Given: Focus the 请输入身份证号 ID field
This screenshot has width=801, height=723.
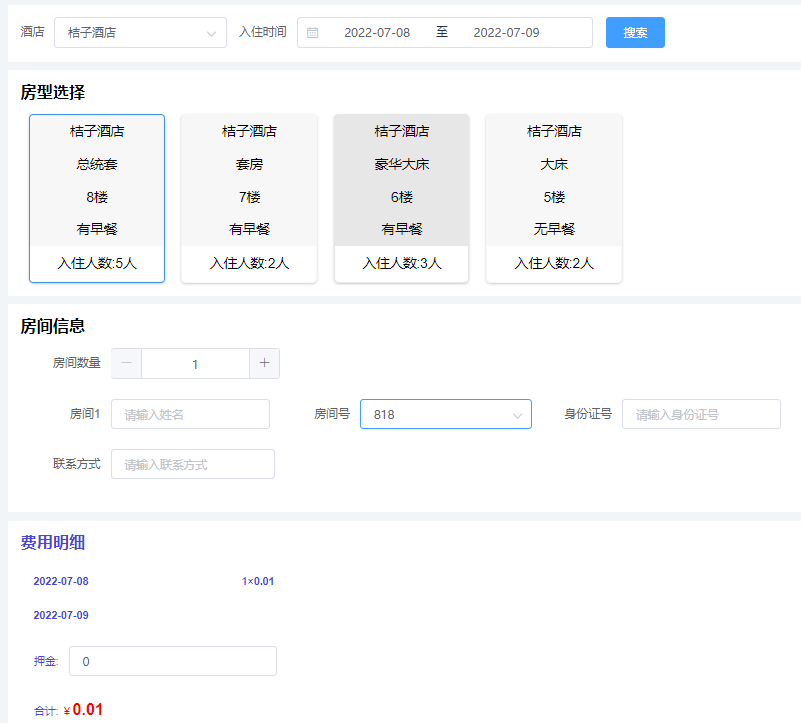Looking at the screenshot, I should tap(701, 414).
